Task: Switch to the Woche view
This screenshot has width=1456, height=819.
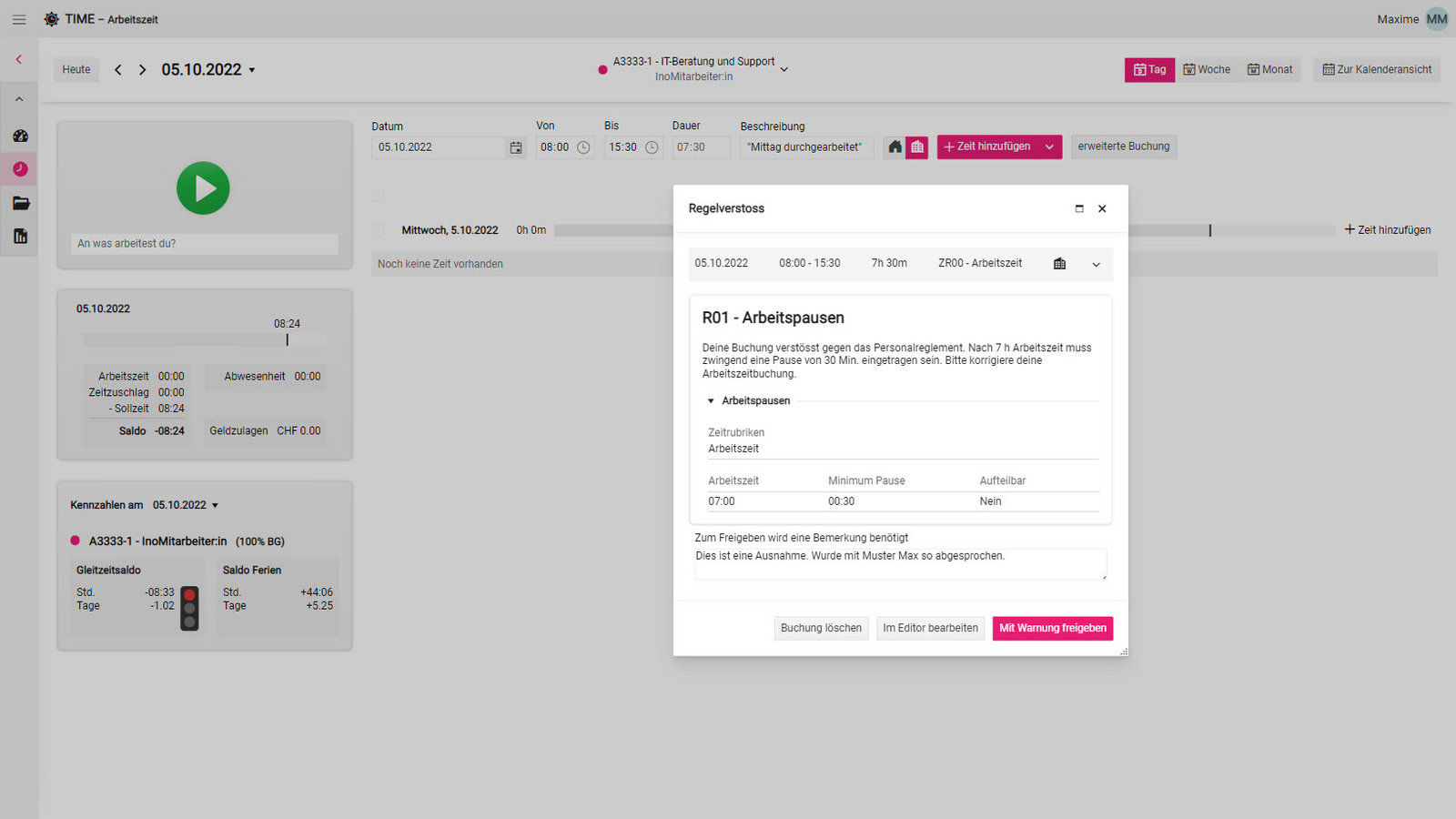Action: pos(1207,70)
